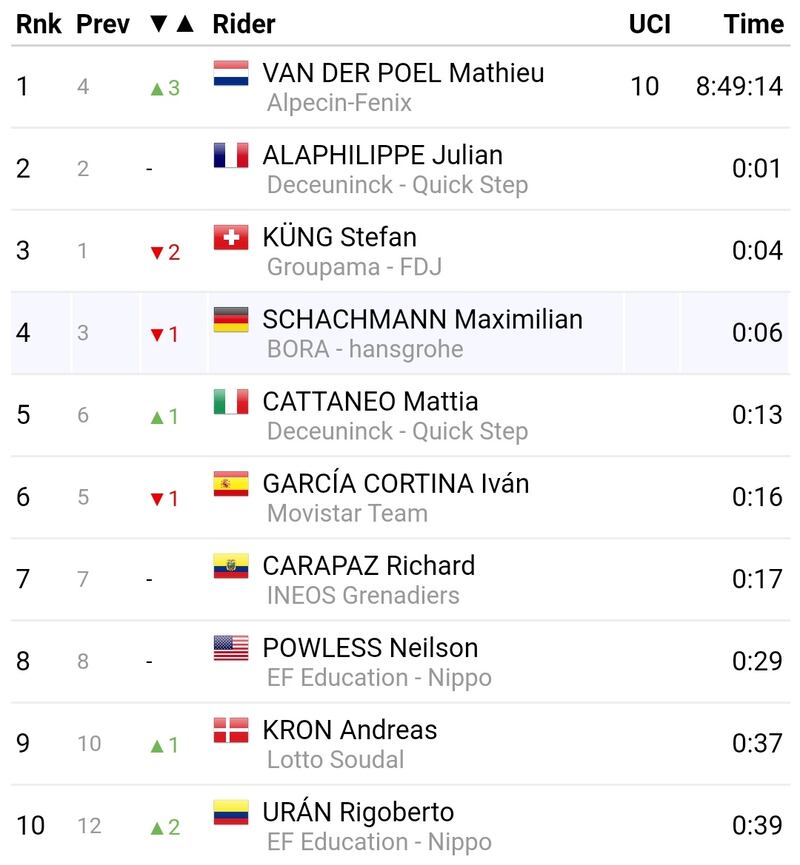
Task: Sort by rank change arrows column header
Action: tap(172, 24)
